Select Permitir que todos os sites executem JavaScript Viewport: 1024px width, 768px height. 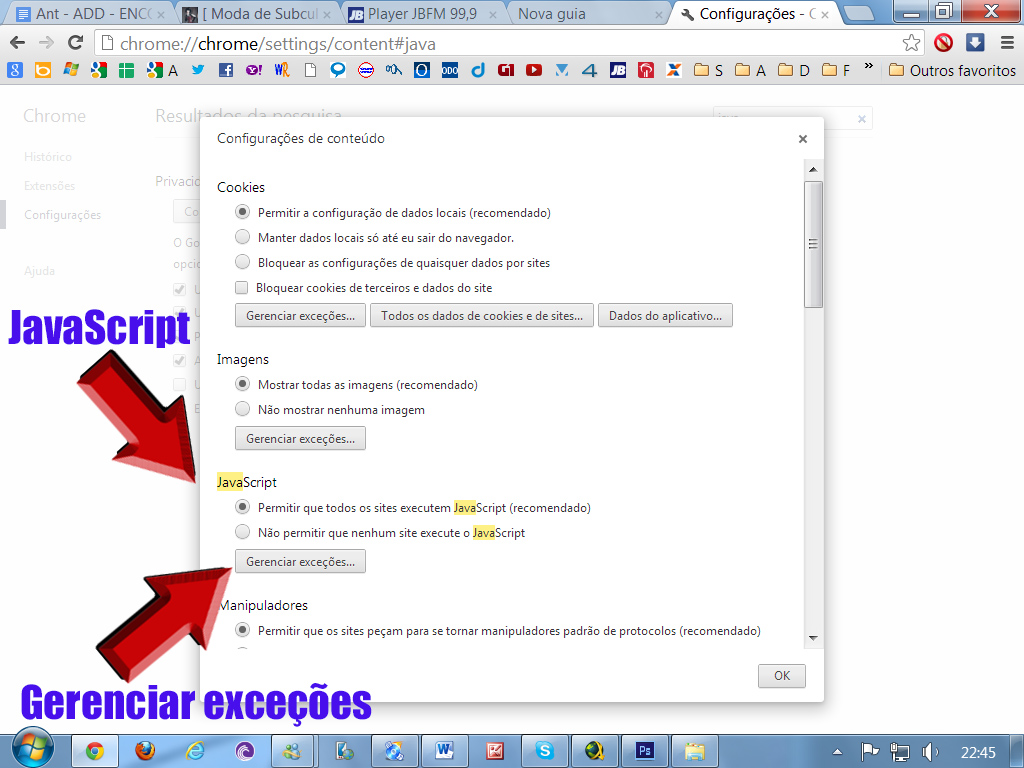[x=242, y=507]
